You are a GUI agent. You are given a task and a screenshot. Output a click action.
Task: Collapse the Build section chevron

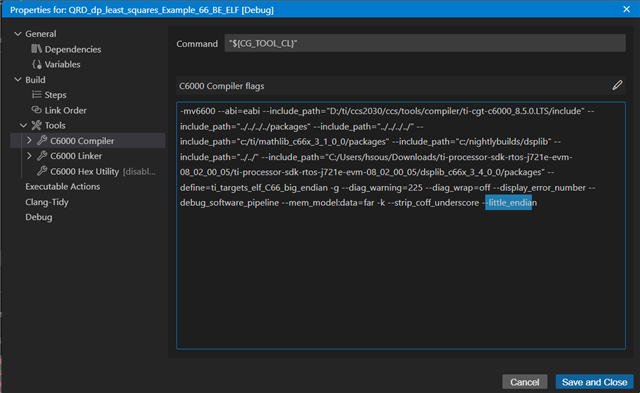(x=18, y=80)
